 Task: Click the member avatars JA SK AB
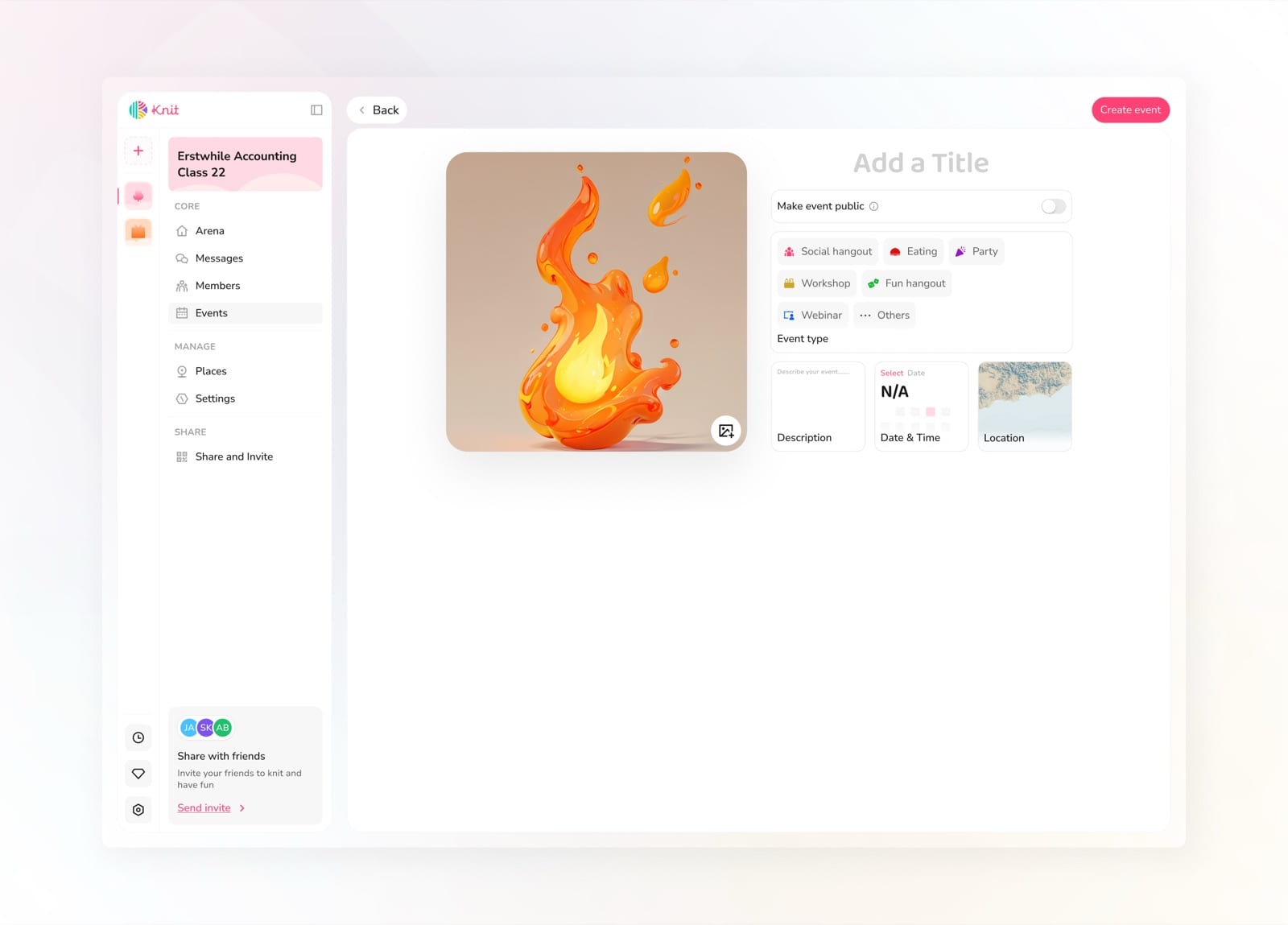[x=206, y=728]
